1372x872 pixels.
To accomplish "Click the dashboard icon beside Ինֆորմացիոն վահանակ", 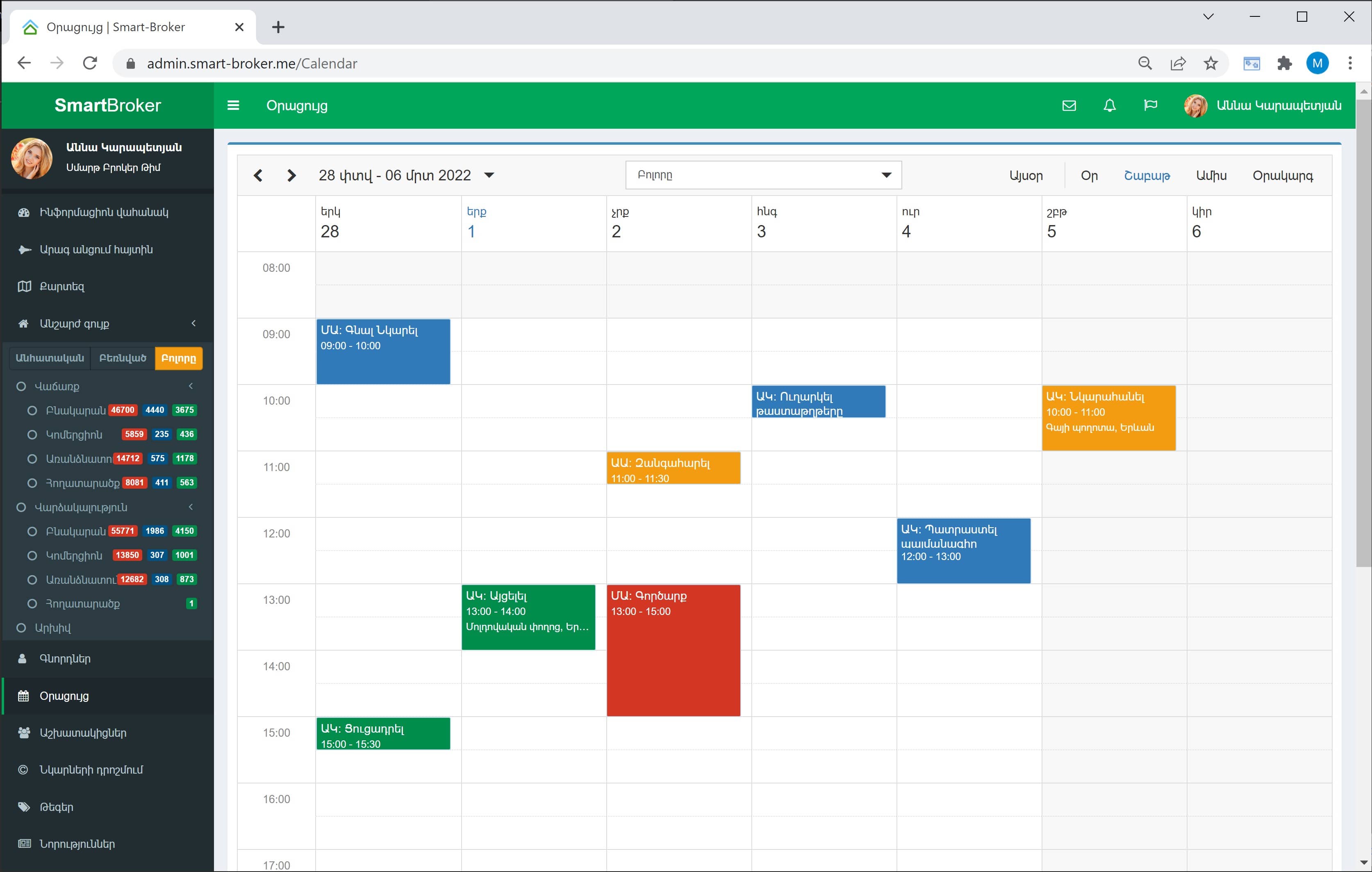I will pos(23,213).
